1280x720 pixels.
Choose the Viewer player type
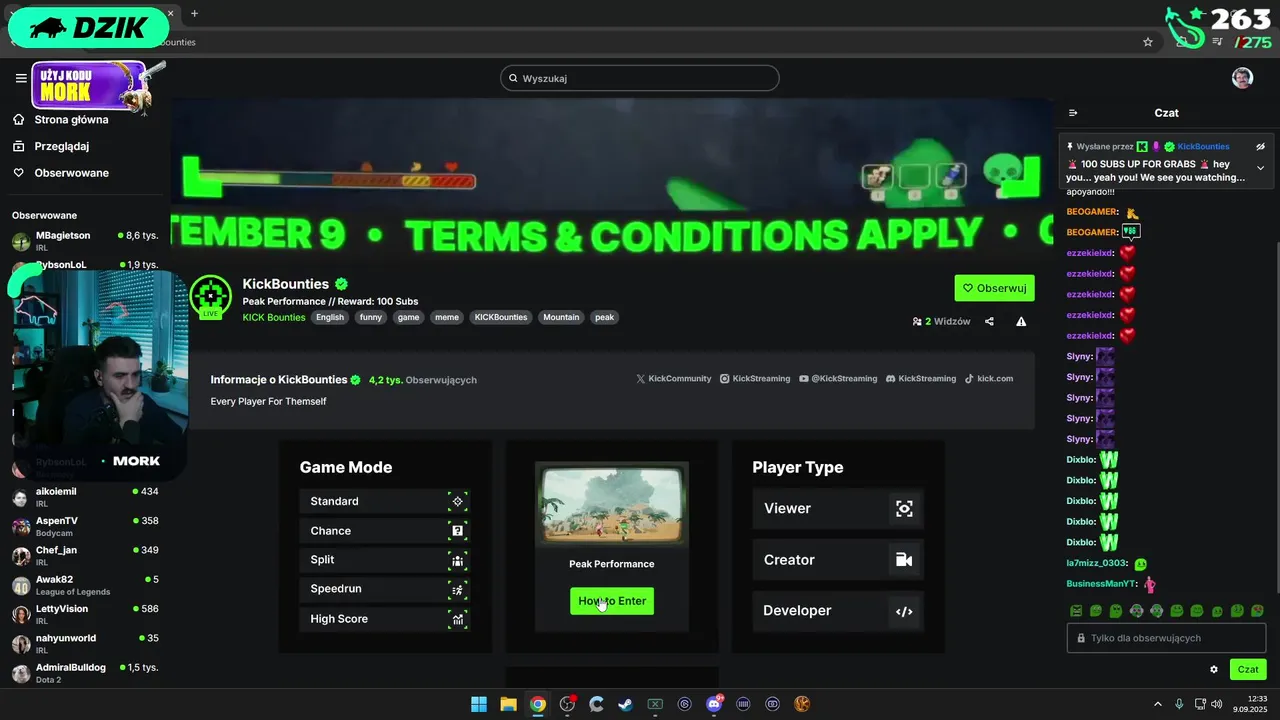pos(837,508)
